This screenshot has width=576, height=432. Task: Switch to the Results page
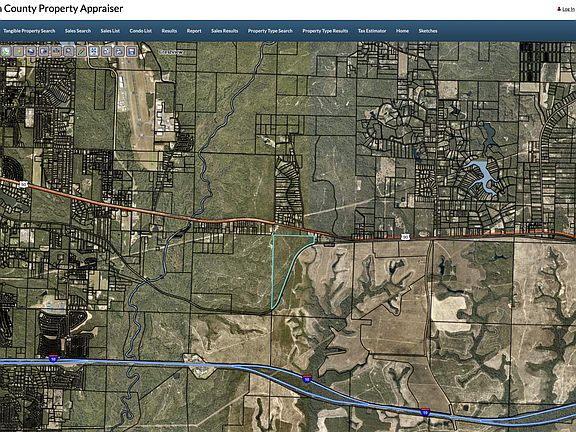pyautogui.click(x=169, y=31)
